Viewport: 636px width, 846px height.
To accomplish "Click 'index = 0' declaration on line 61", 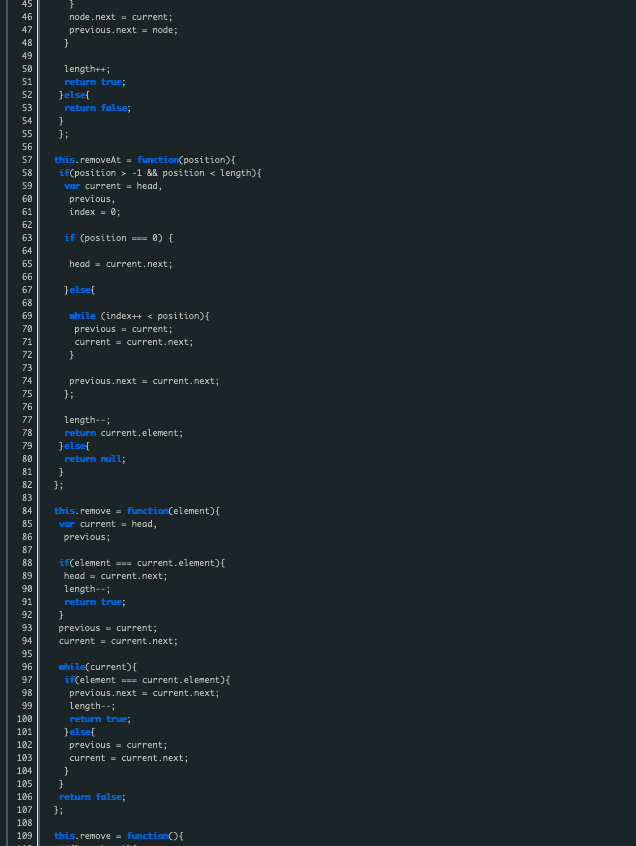I will [94, 212].
